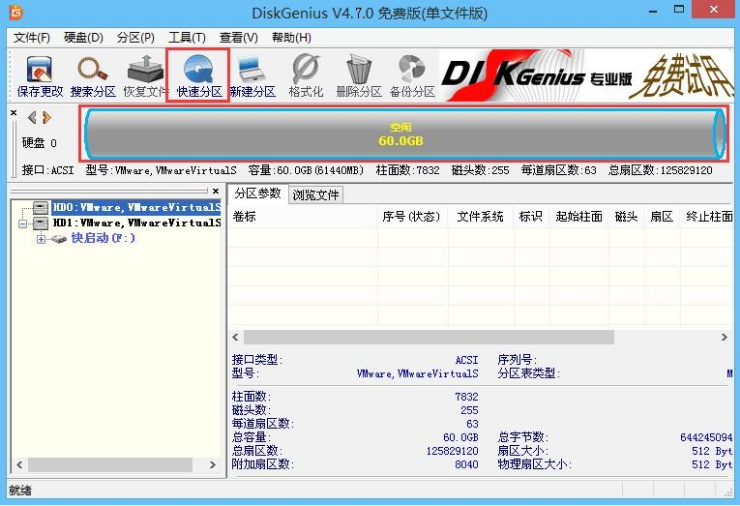Image resolution: width=740 pixels, height=506 pixels.
Task: Launch the 恢复文件 (Recover Files) tool
Action: pos(146,75)
